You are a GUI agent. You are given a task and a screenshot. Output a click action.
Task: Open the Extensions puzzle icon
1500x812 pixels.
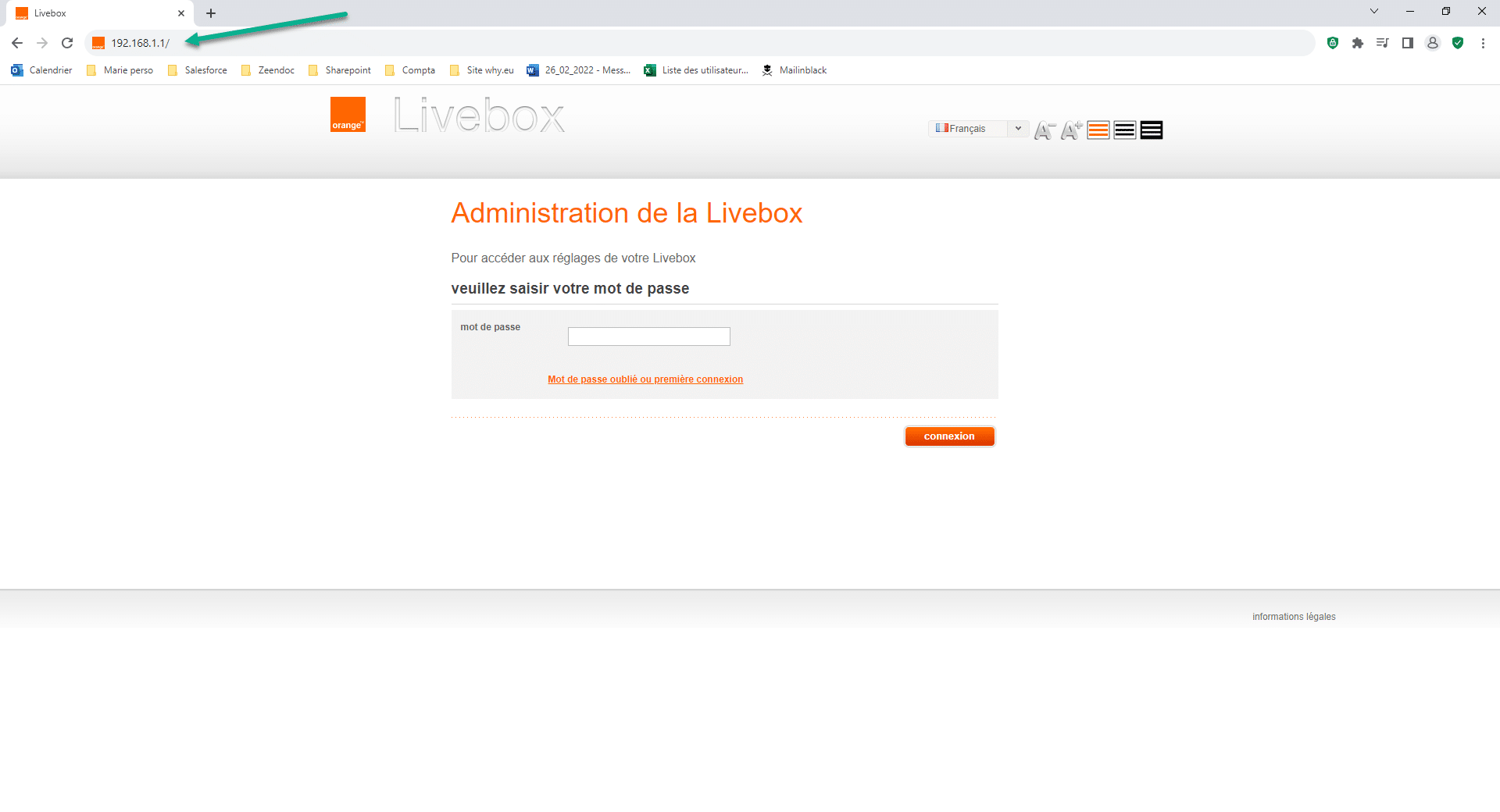coord(1358,43)
